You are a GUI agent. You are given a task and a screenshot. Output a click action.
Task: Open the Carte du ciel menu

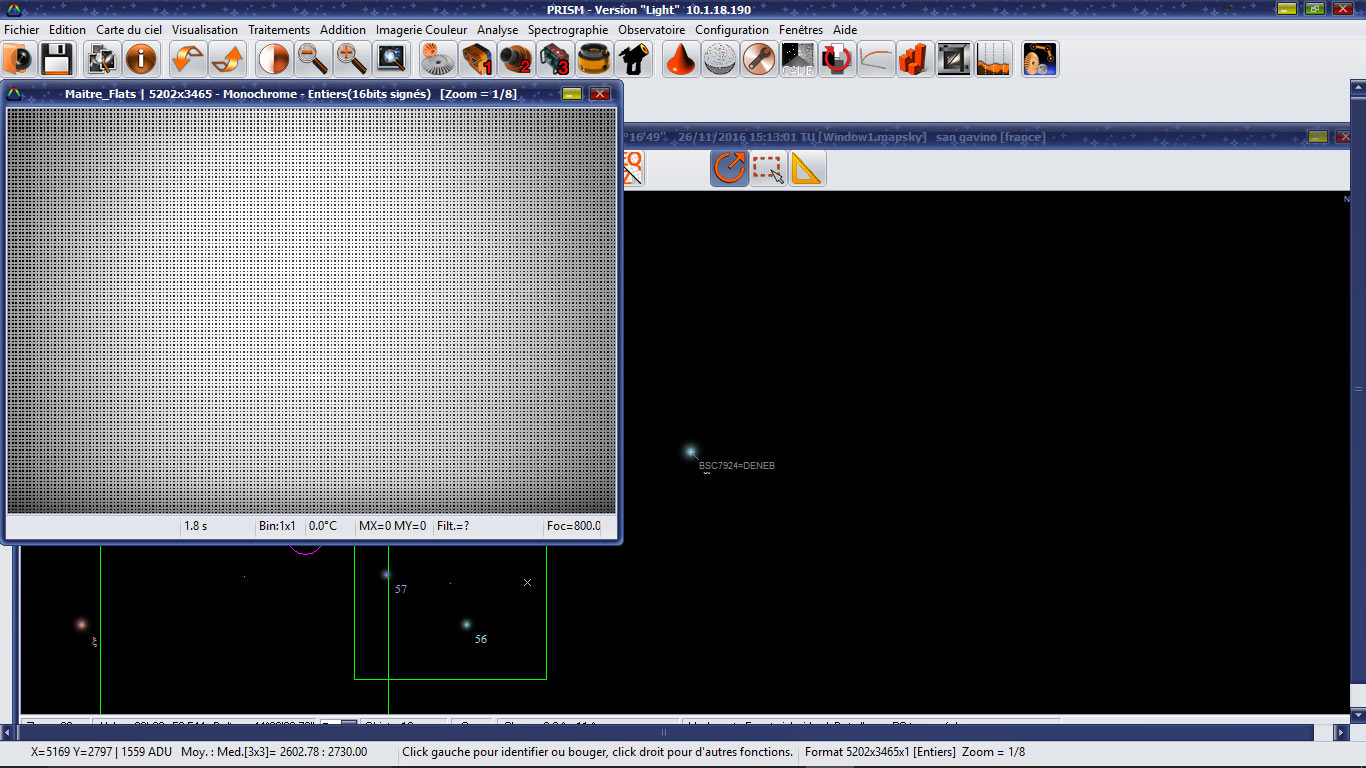128,30
